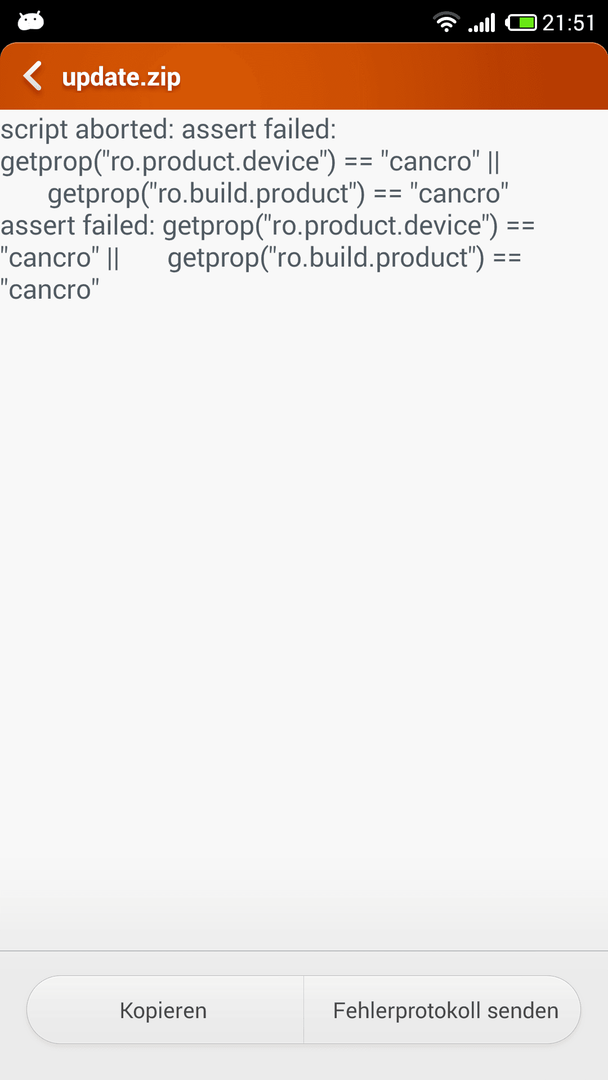Tap the Wi-Fi status icon
The width and height of the screenshot is (608, 1080).
click(447, 22)
